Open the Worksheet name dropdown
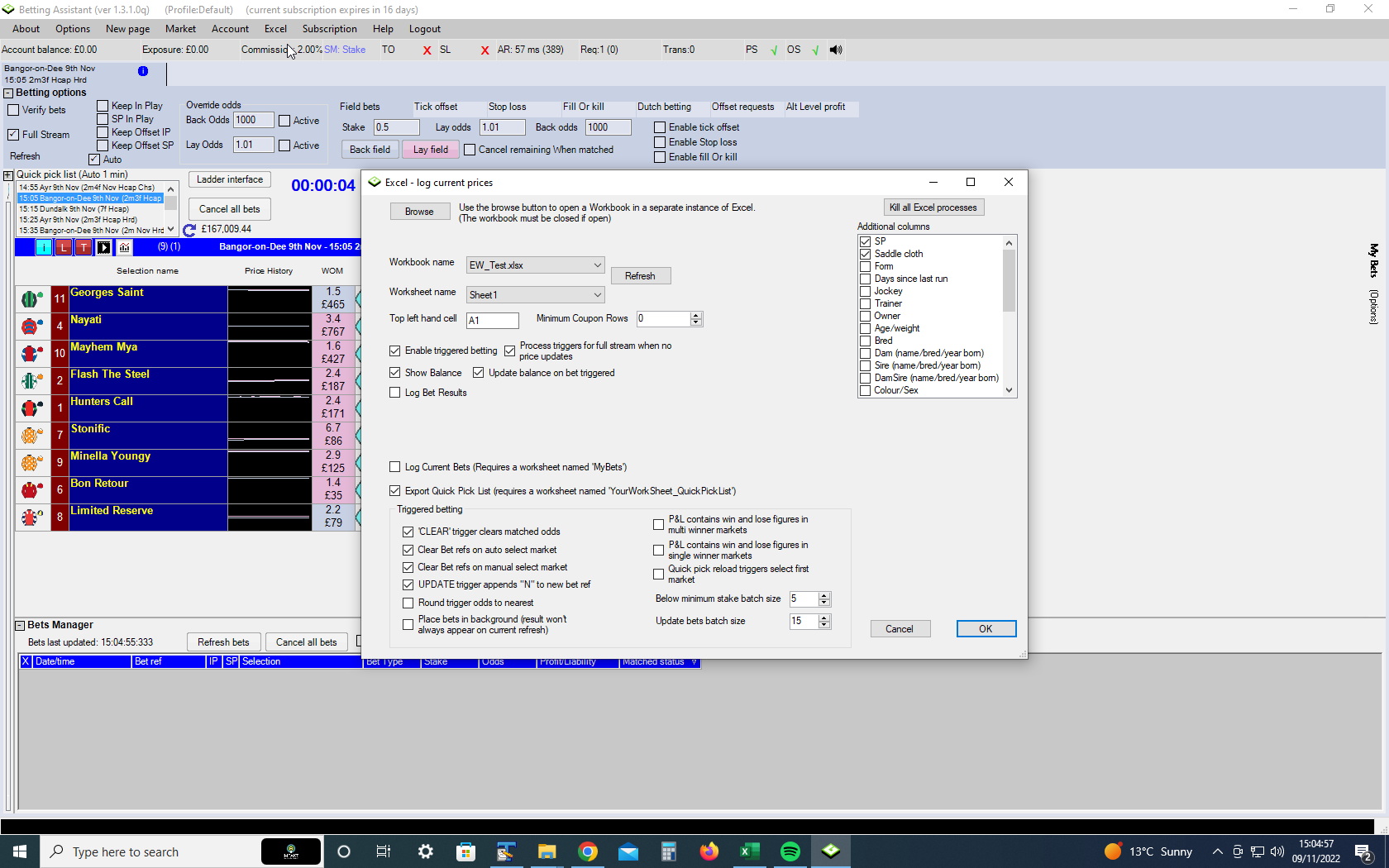Image resolution: width=1389 pixels, height=868 pixels. pos(597,295)
